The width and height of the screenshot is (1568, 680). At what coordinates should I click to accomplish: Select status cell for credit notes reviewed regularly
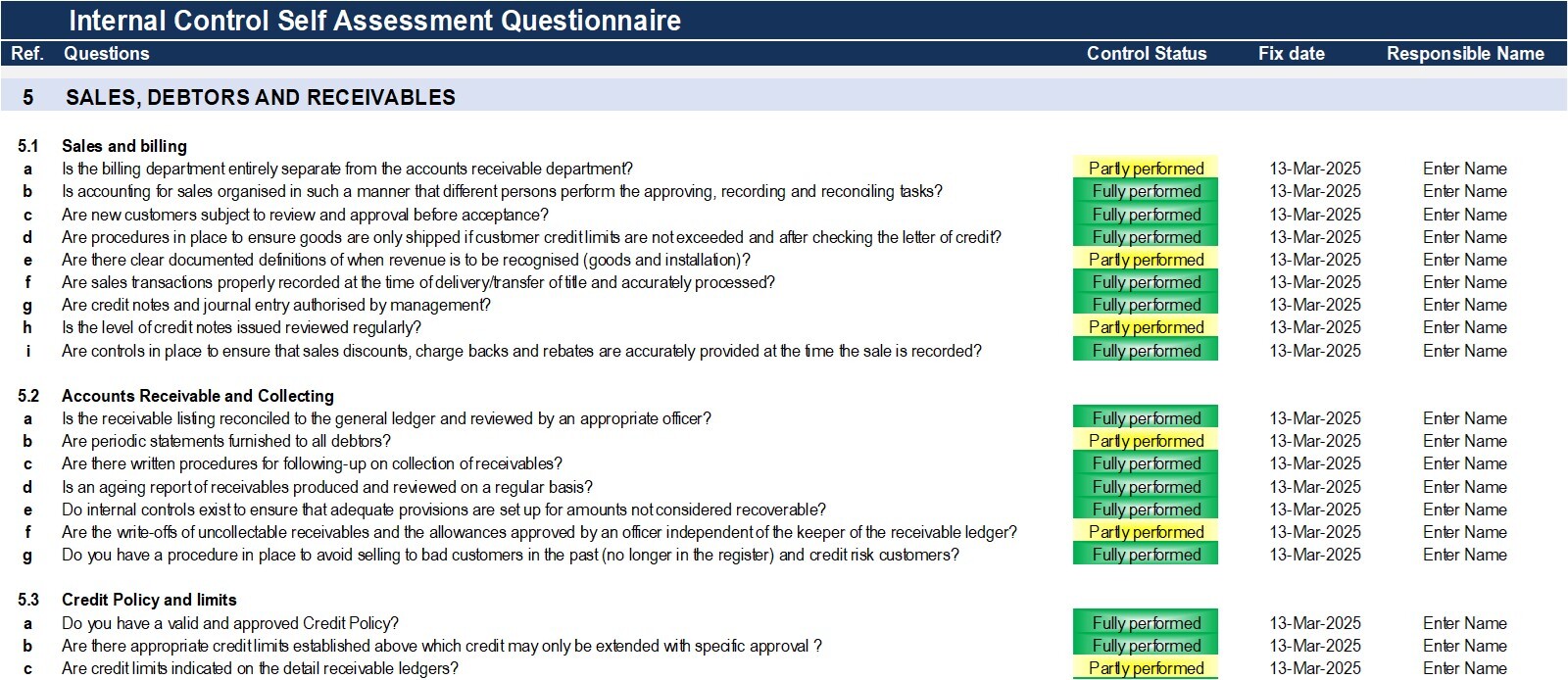click(1145, 327)
